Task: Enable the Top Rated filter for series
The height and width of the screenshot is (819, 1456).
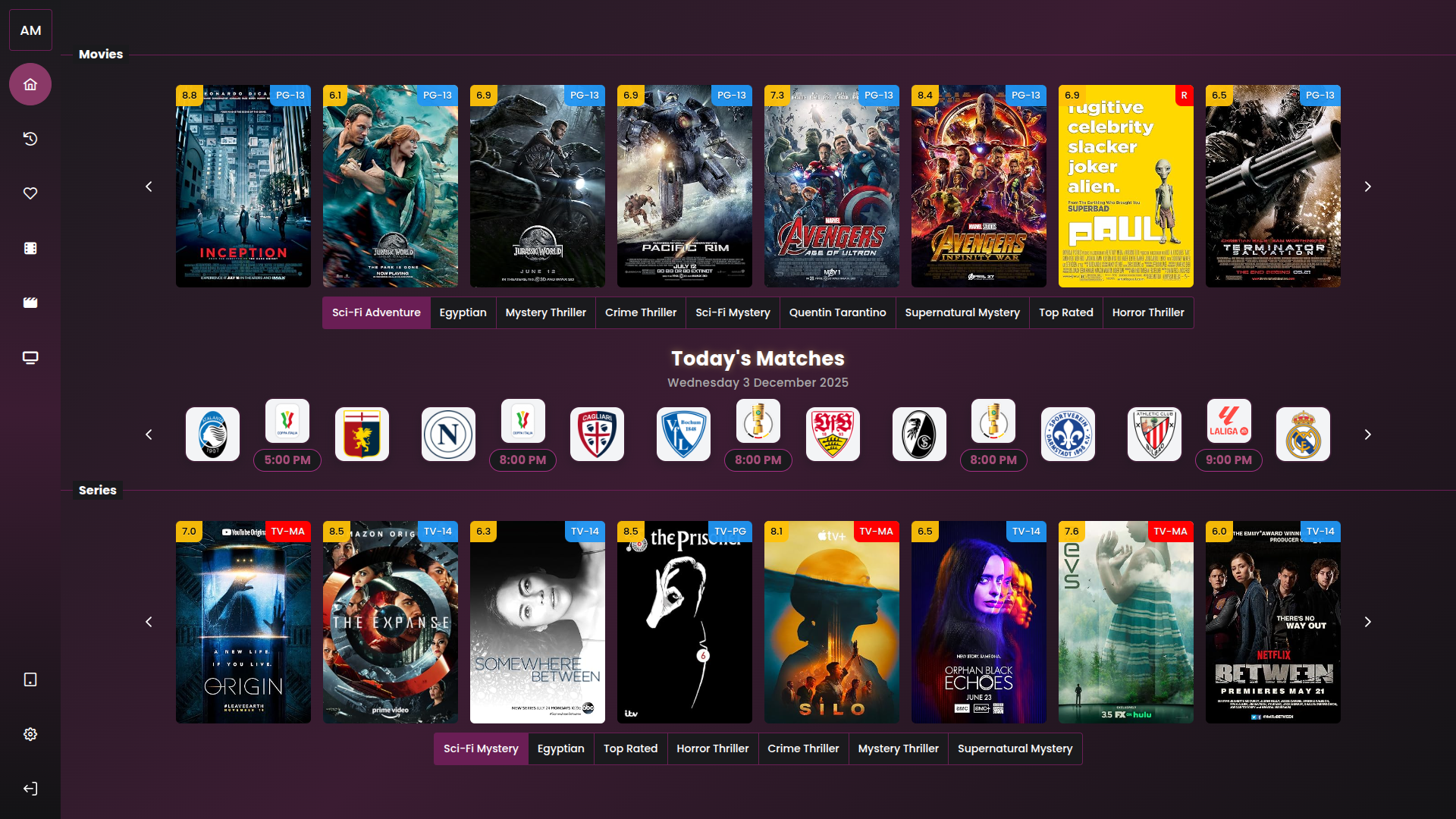Action: [630, 748]
